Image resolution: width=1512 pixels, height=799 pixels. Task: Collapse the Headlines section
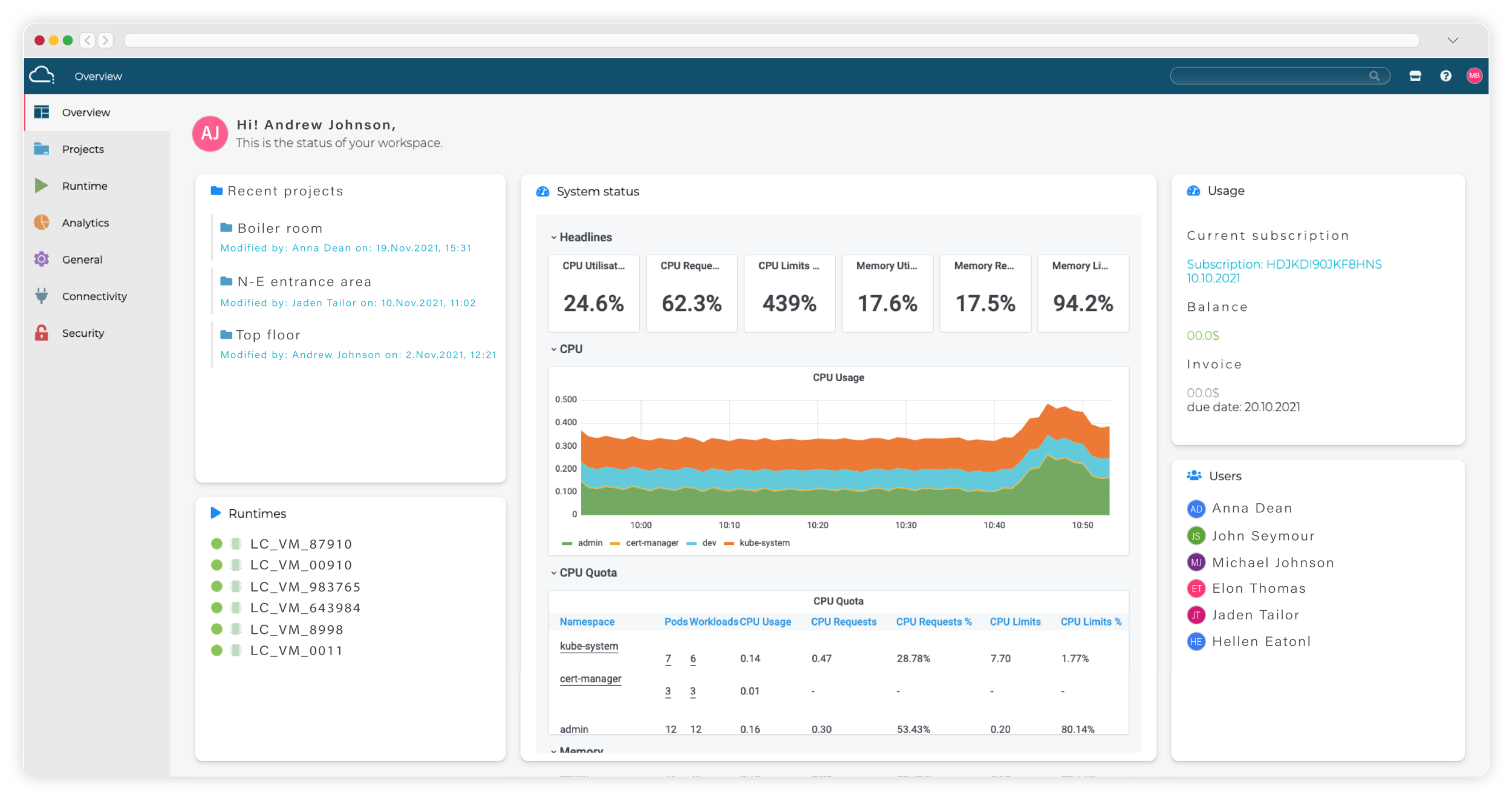point(553,238)
